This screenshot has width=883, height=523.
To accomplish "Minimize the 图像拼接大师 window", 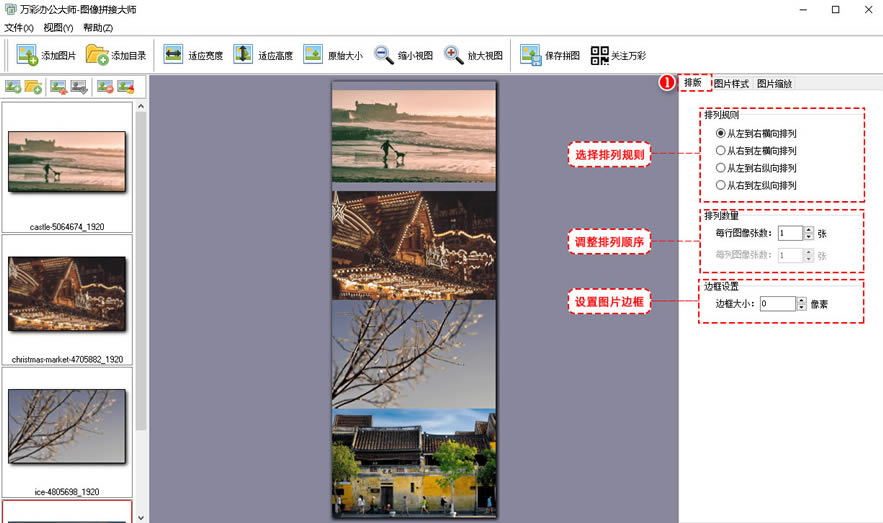I will [x=803, y=10].
